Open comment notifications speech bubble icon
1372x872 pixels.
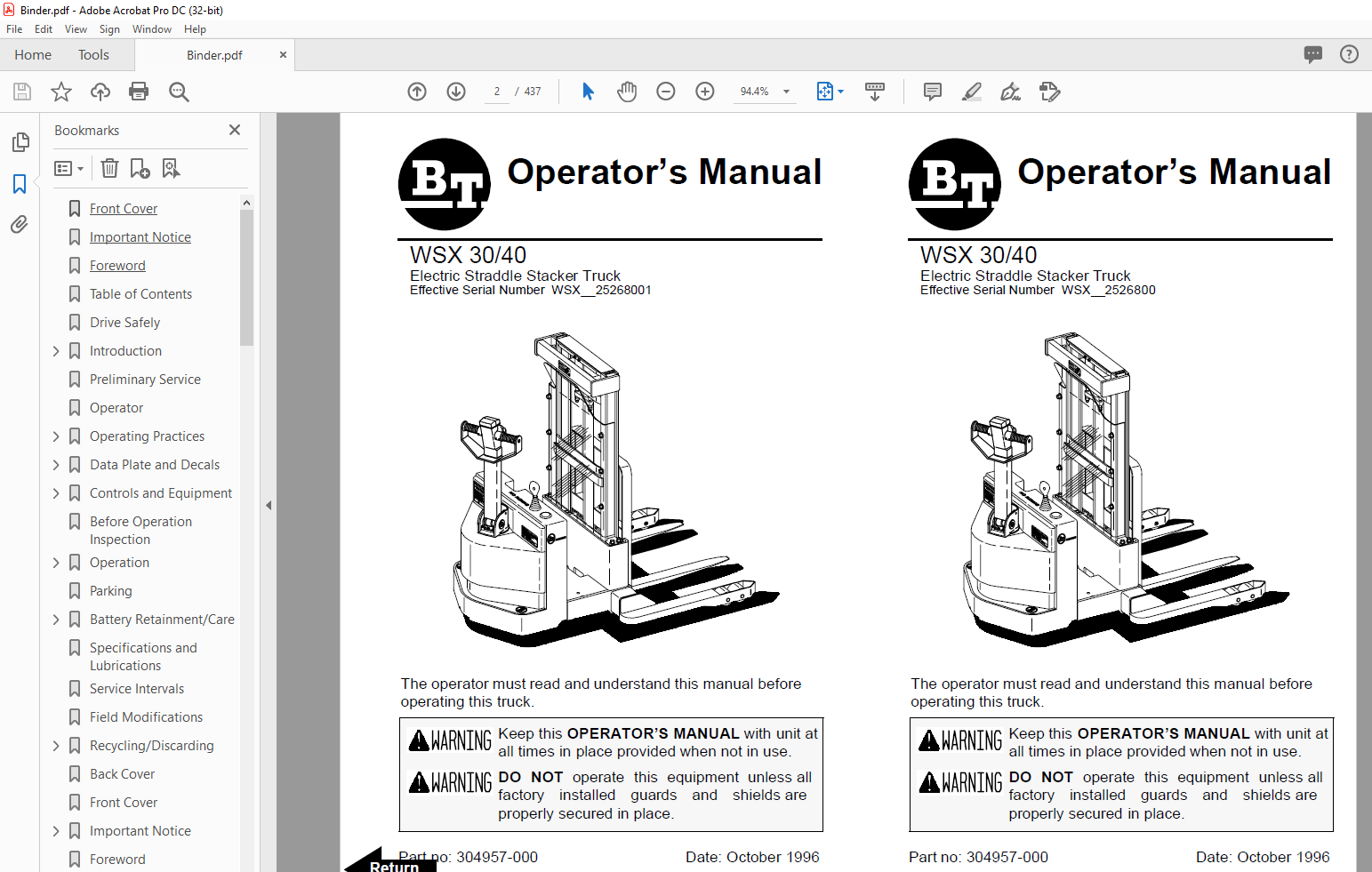point(1313,54)
